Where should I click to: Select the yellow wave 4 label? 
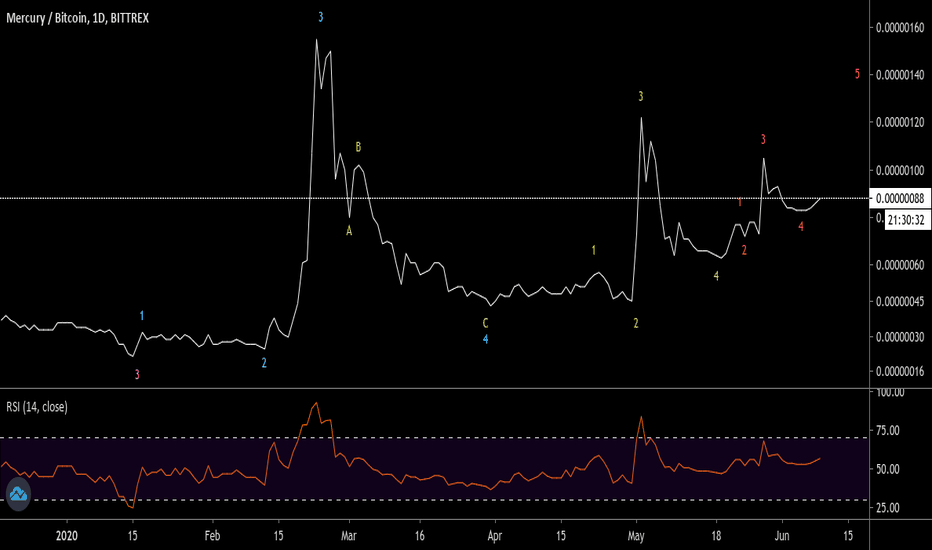[716, 276]
